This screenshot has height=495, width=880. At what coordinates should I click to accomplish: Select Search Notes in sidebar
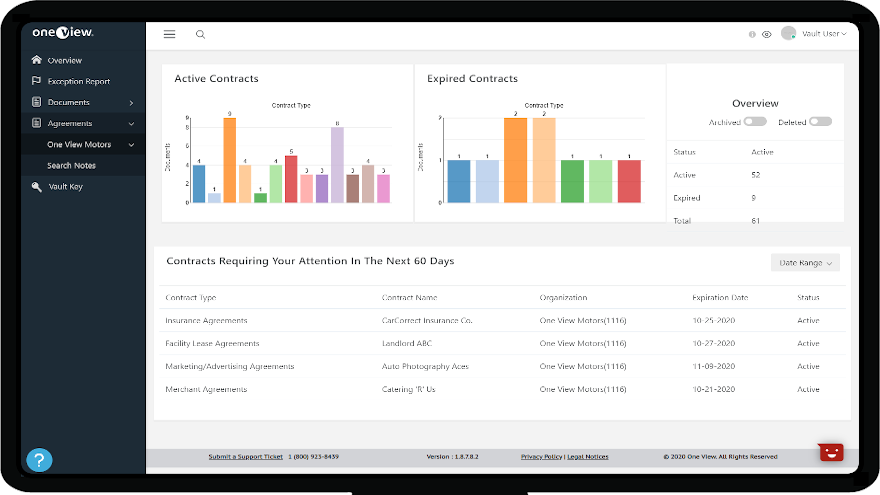click(72, 166)
